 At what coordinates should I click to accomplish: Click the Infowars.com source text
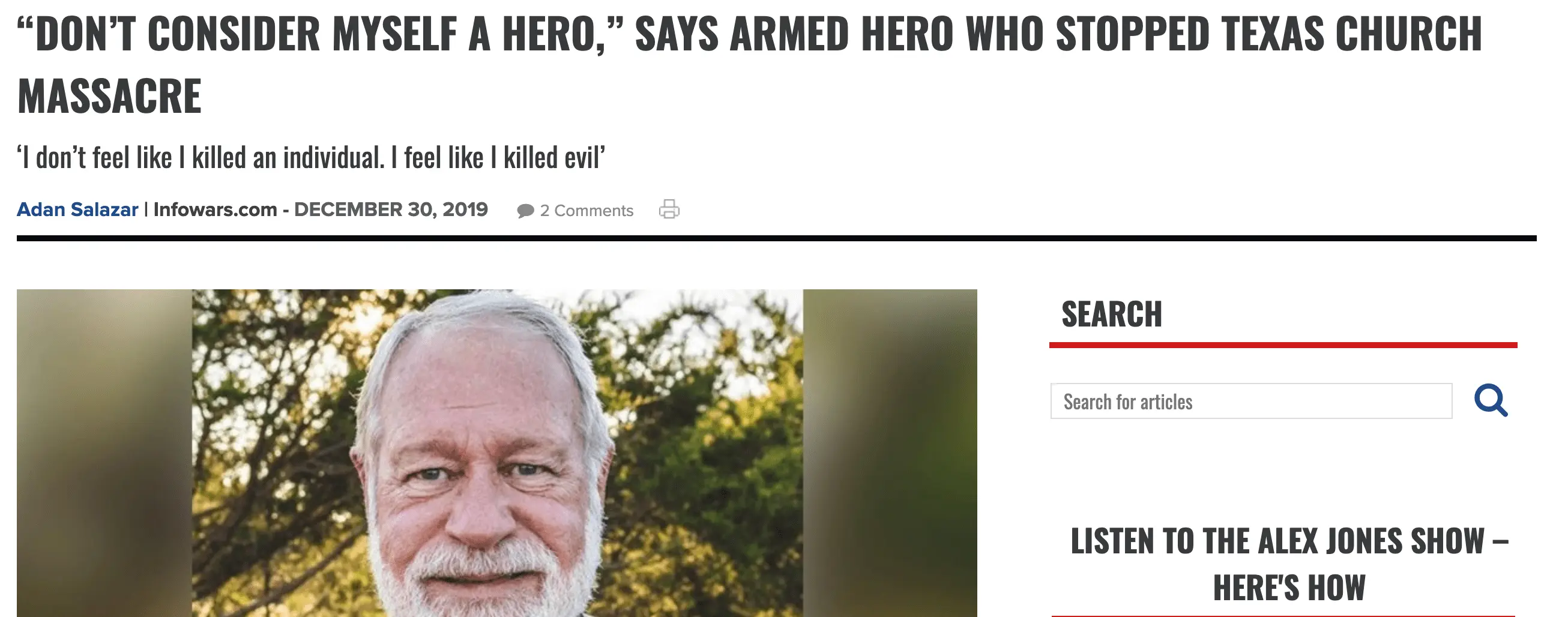click(215, 209)
